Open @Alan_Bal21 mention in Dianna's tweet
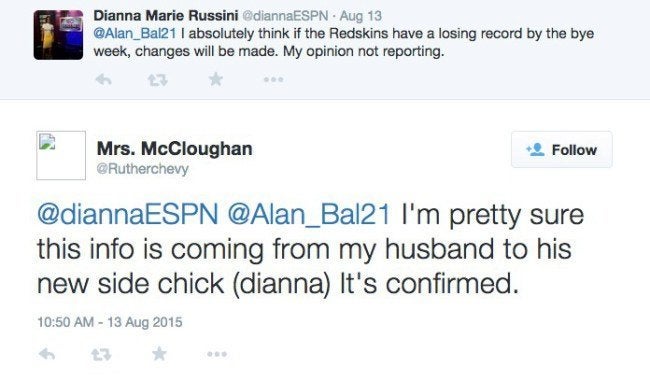The height and width of the screenshot is (381, 650). point(135,34)
